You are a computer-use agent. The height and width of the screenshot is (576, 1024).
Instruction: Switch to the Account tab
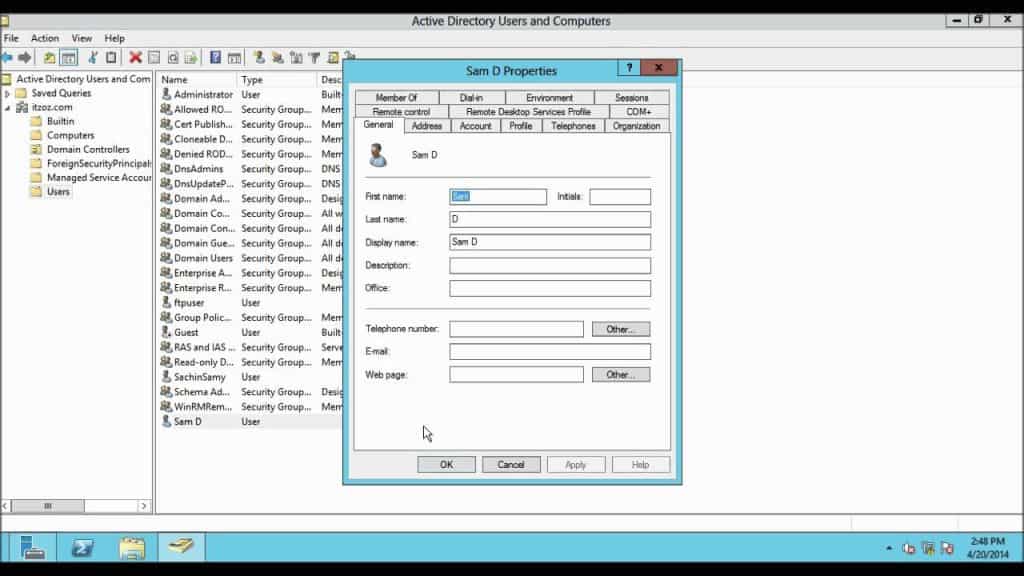click(x=475, y=126)
